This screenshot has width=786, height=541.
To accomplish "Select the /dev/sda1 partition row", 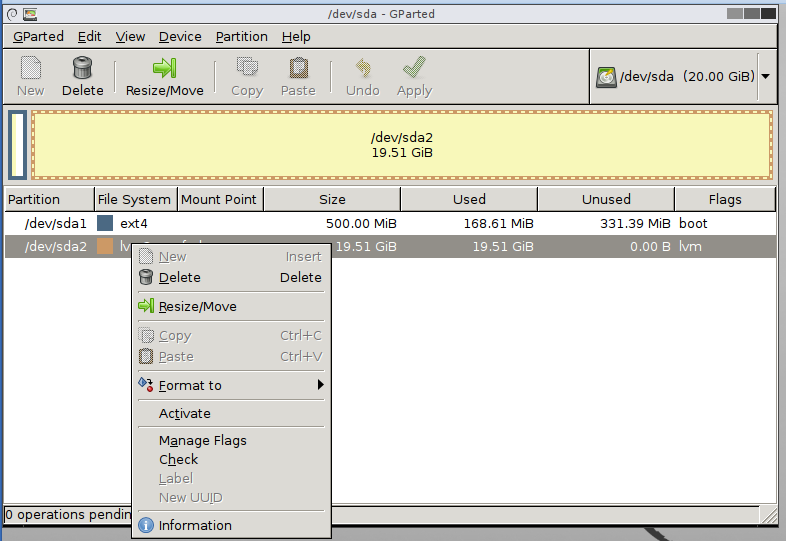I will (x=390, y=223).
